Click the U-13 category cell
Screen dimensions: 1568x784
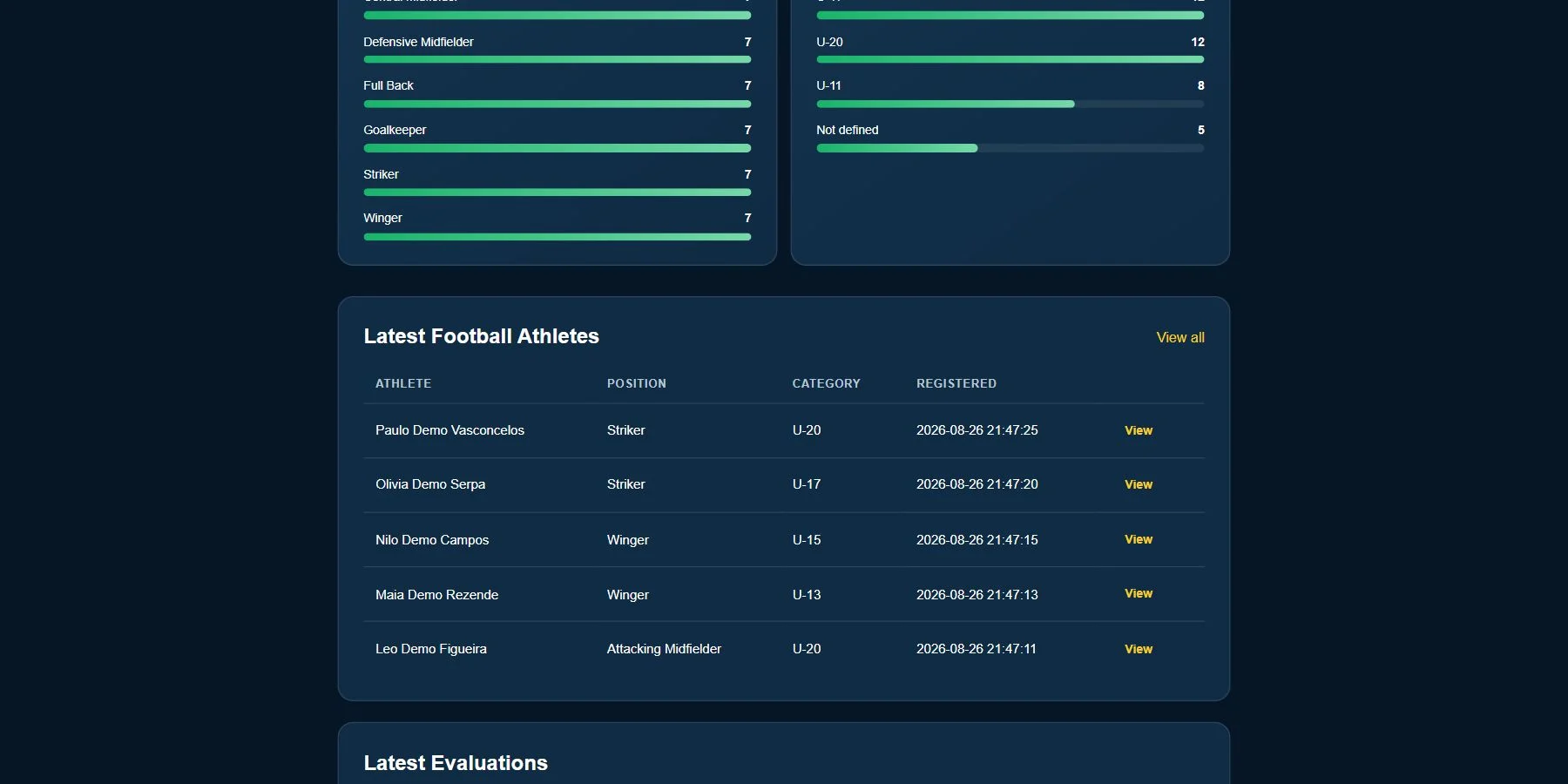coord(807,595)
